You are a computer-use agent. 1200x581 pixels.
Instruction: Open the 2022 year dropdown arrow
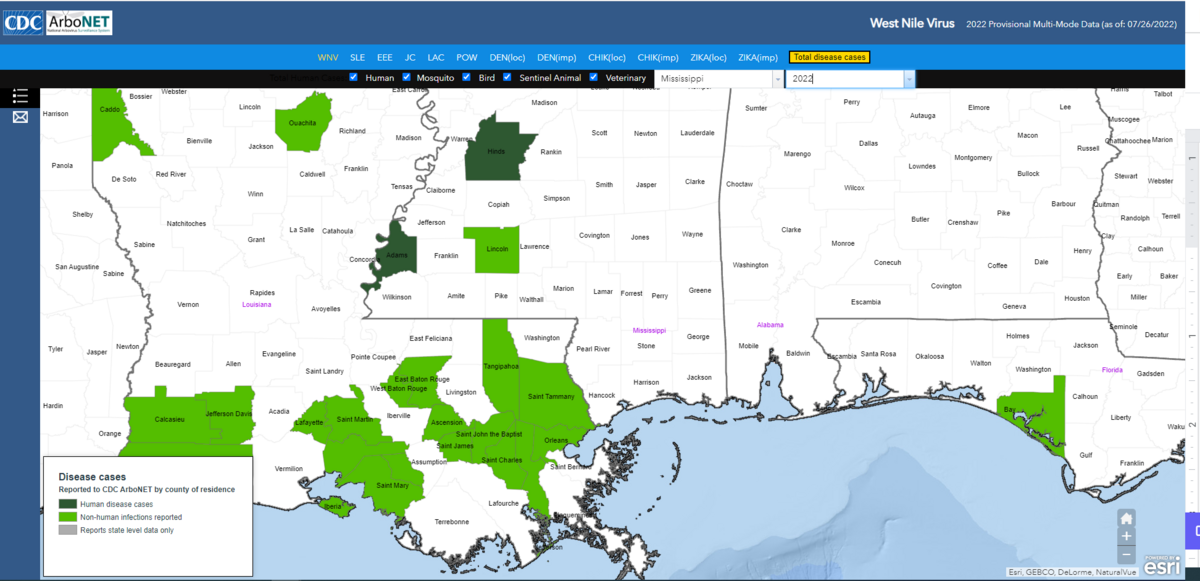pos(909,78)
